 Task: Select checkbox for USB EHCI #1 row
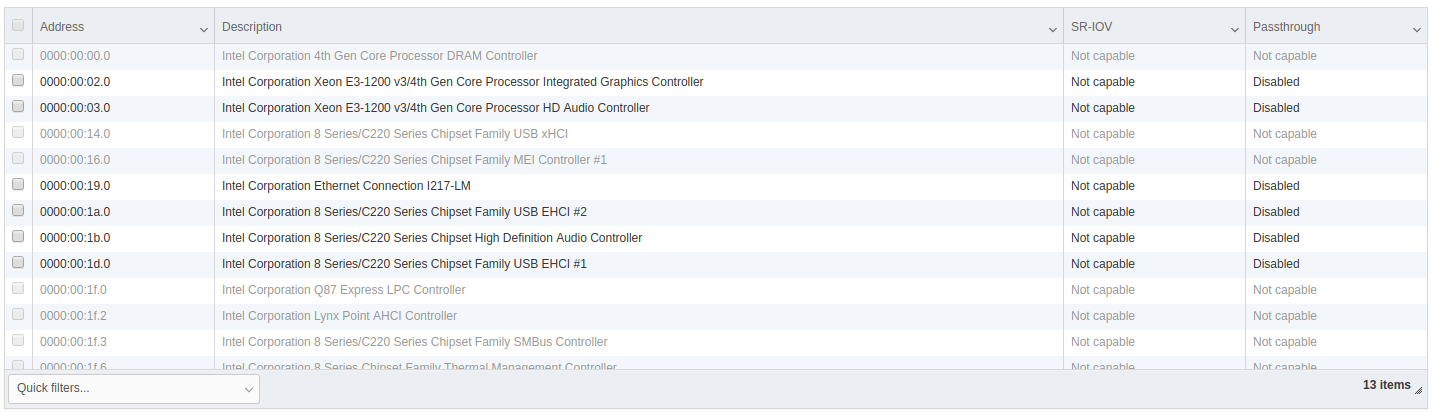coord(17,262)
